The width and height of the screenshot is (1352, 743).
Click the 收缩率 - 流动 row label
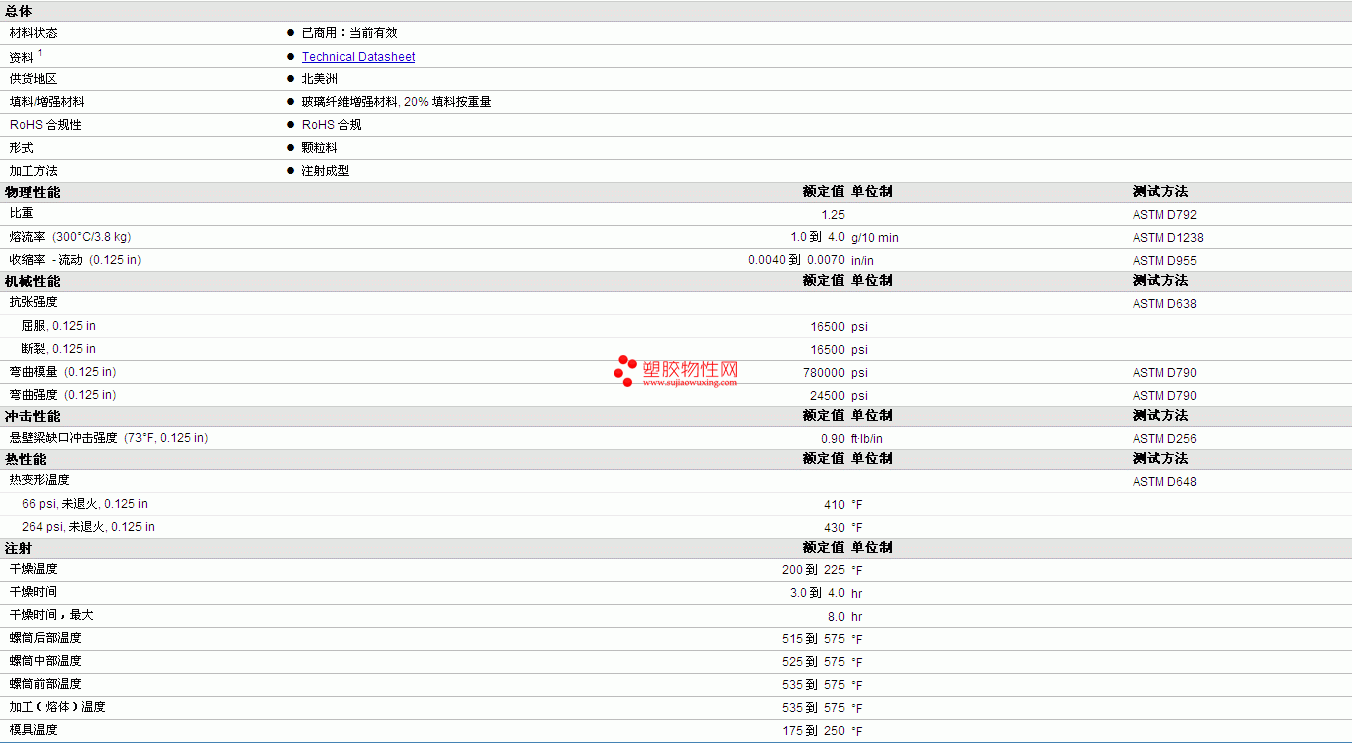pyautogui.click(x=75, y=260)
